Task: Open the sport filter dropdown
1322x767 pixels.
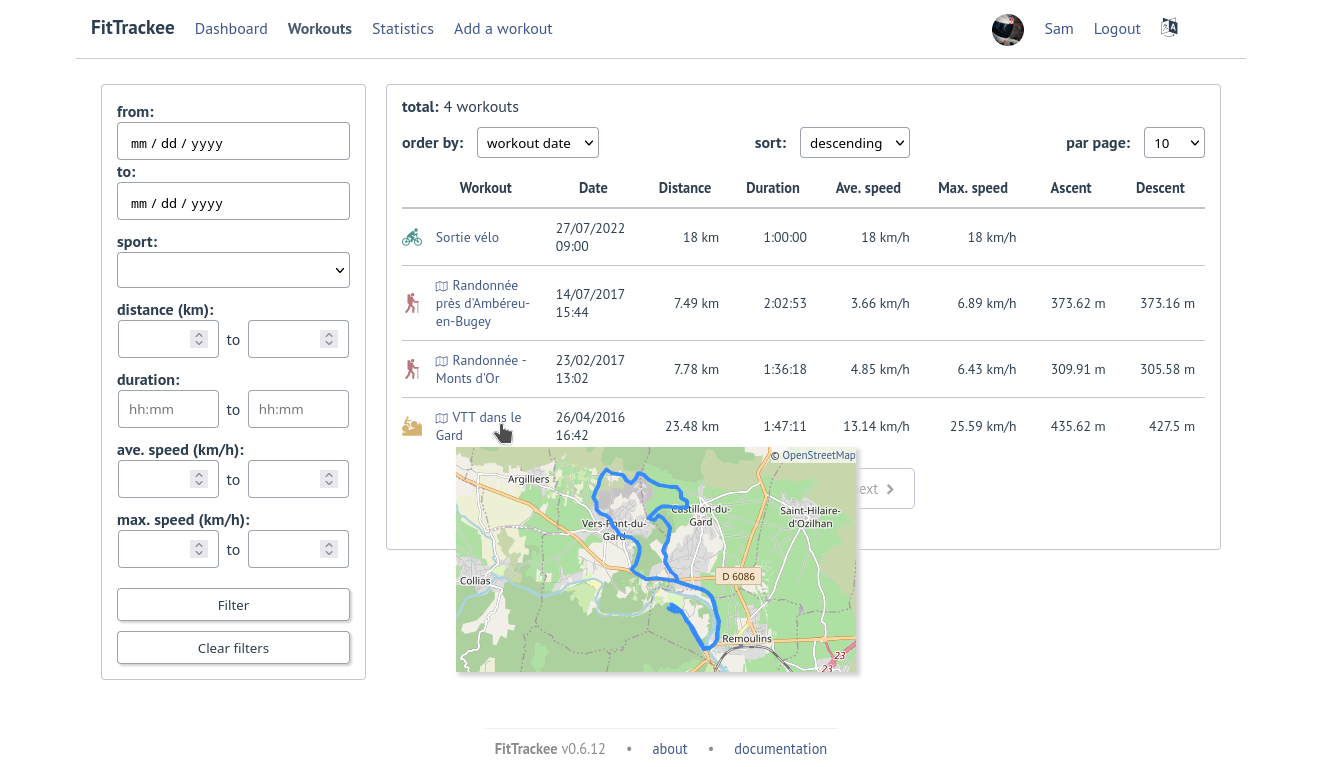Action: tap(233, 270)
